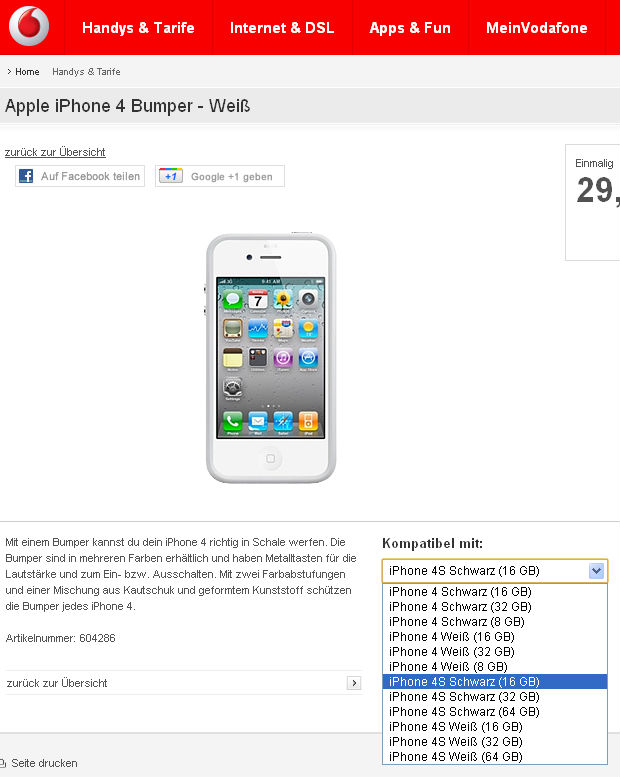Click the Vodafone logo icon

tap(29, 26)
